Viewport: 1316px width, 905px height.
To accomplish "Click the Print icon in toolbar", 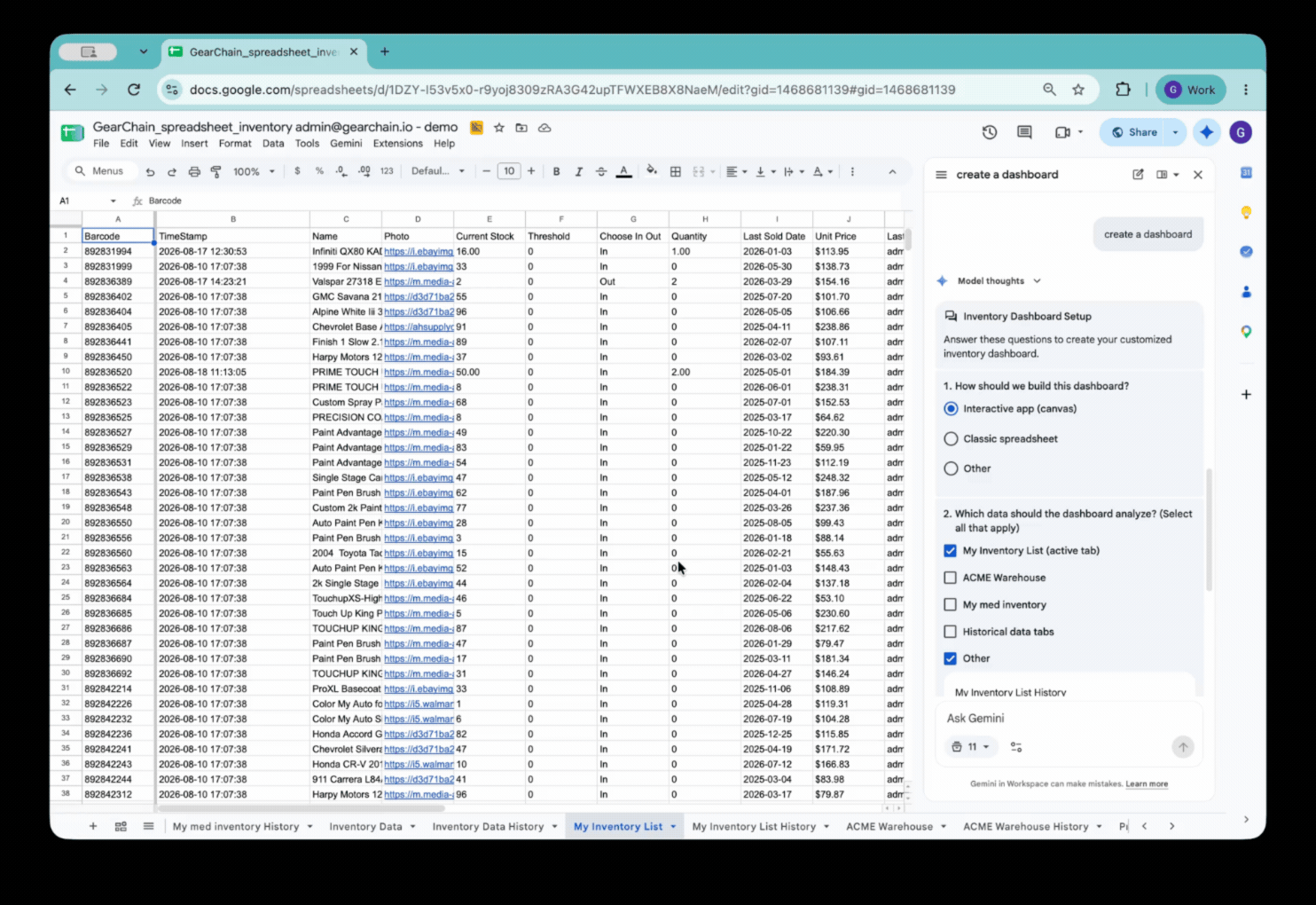I will pos(194,171).
